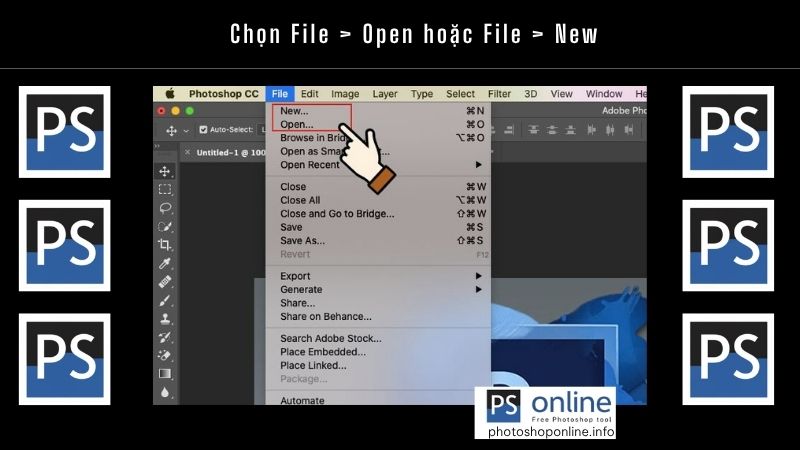Select the Blur tool
Screen dimensions: 800x450
(165, 392)
